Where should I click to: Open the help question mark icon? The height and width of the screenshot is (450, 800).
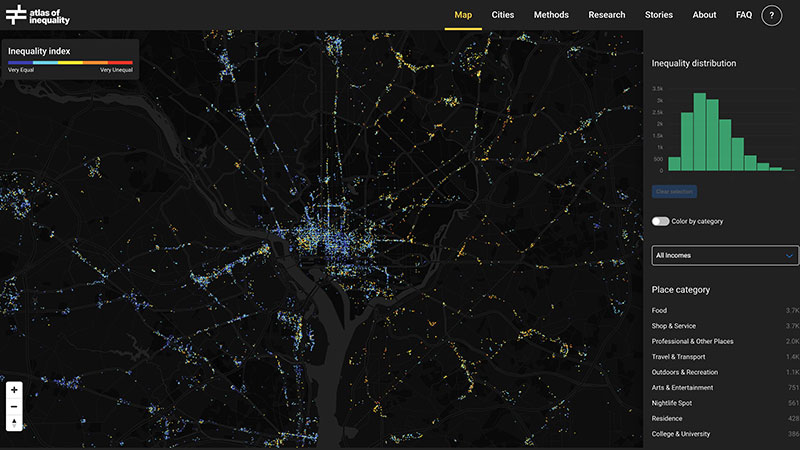771,15
